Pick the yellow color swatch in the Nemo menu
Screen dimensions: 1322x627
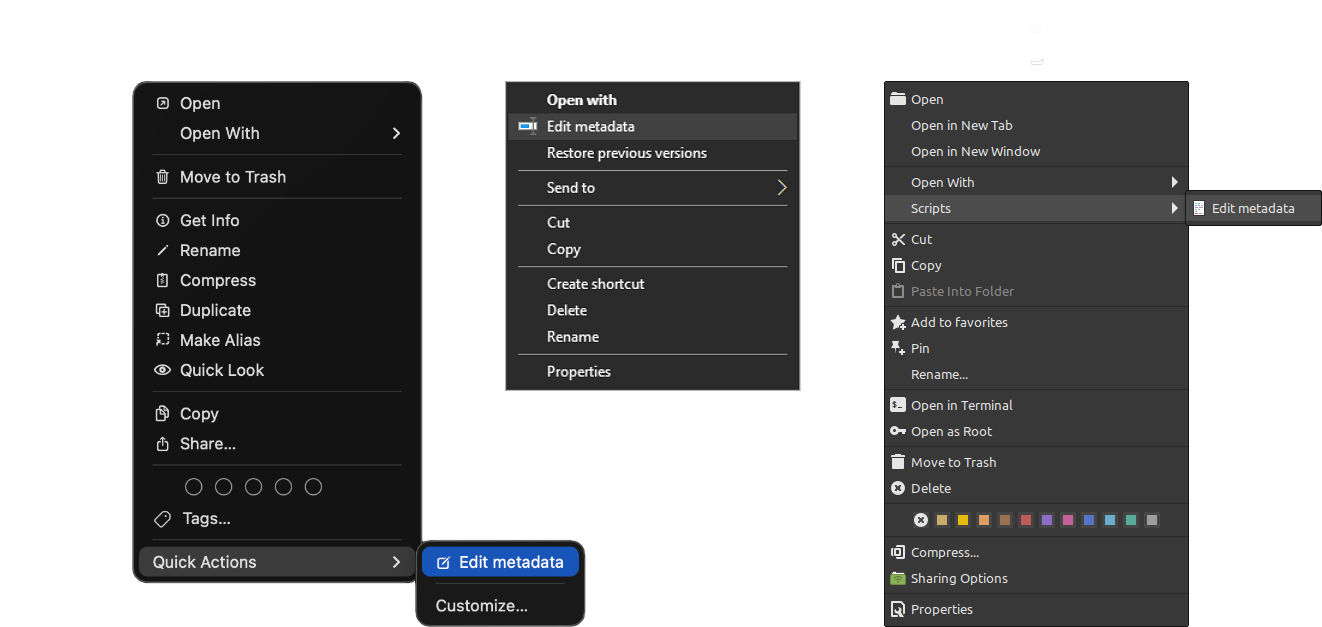(963, 520)
